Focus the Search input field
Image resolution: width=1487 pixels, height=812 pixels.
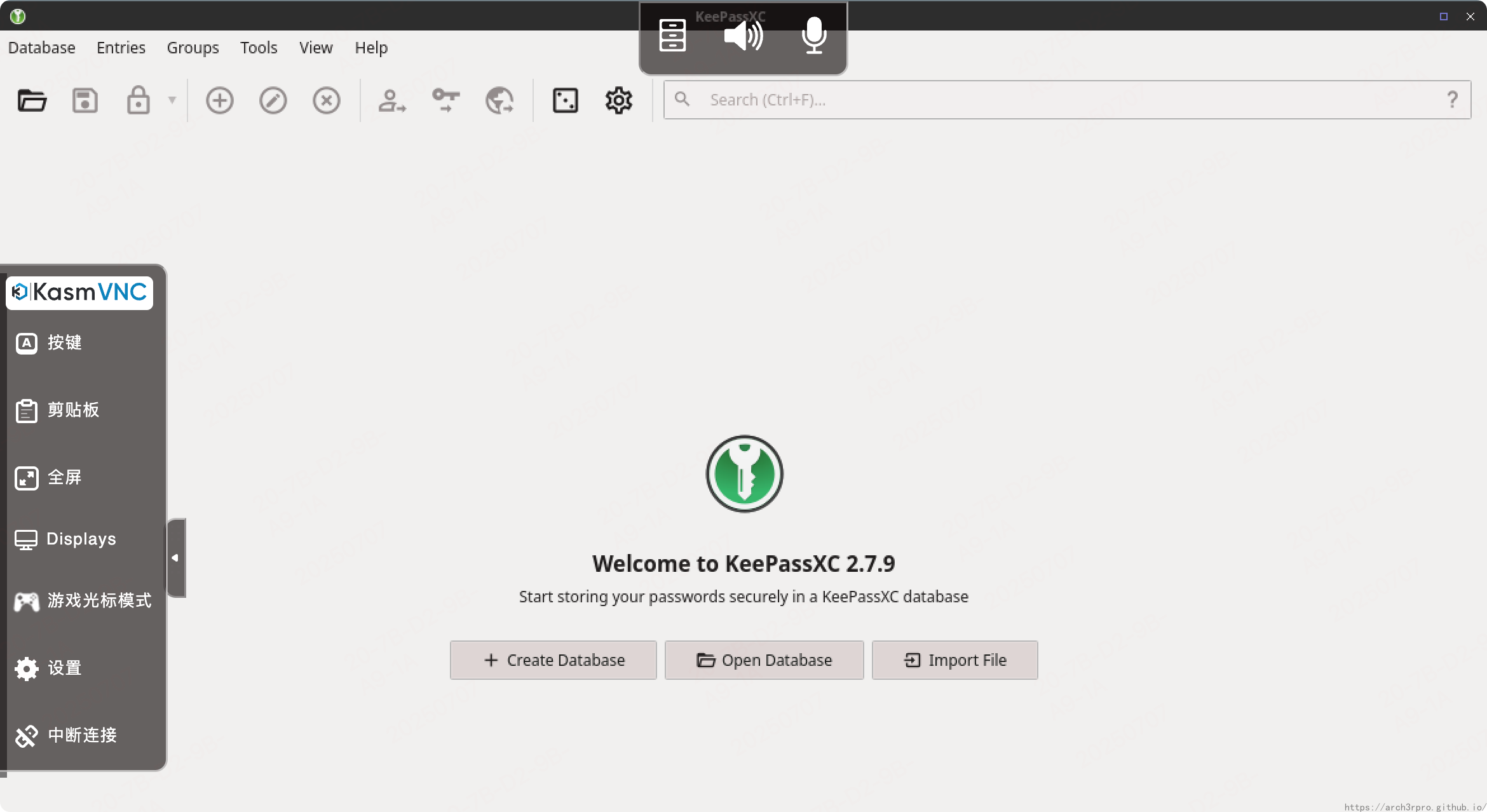pyautogui.click(x=1068, y=100)
